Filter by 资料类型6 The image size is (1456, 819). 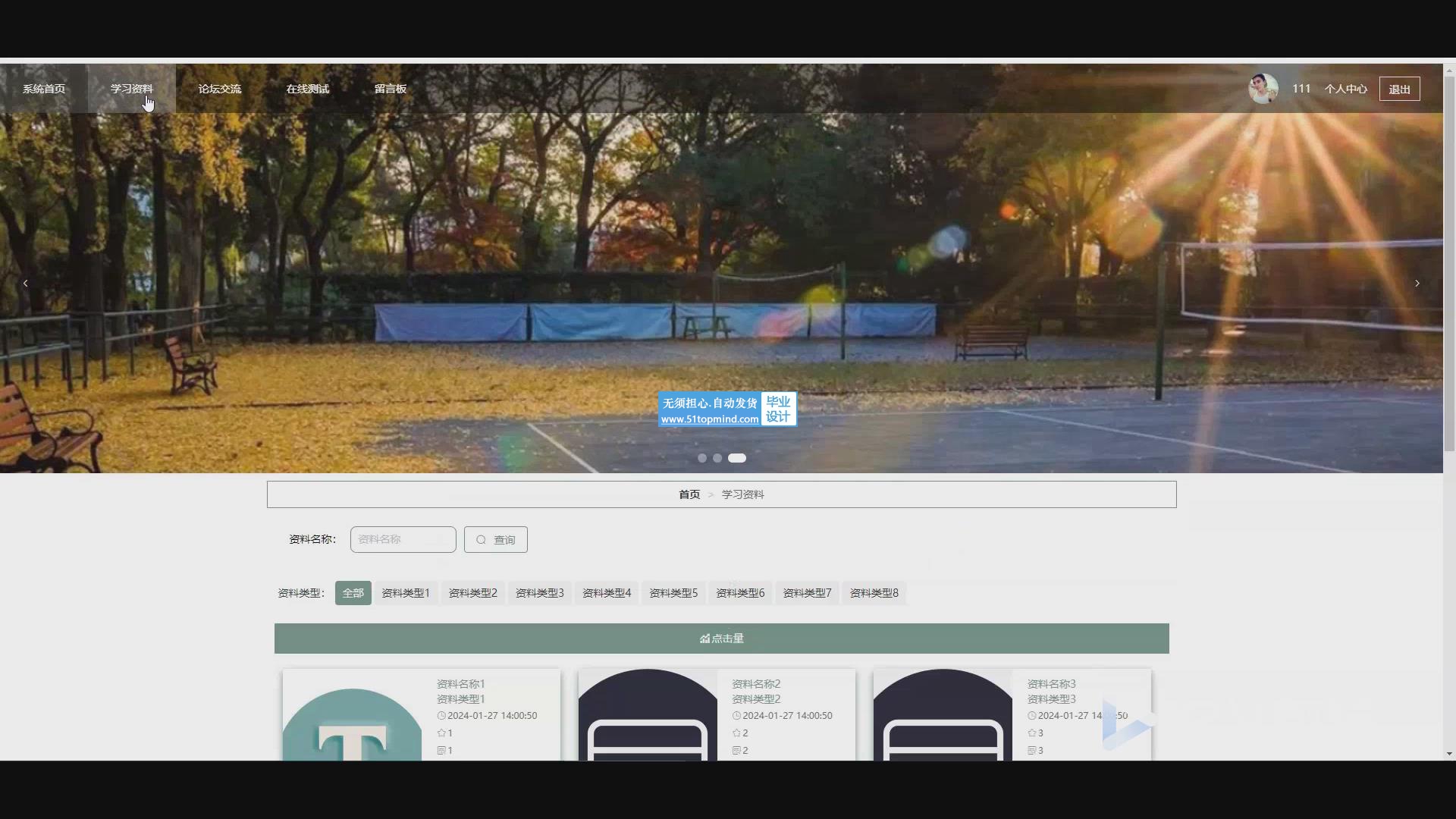click(740, 593)
